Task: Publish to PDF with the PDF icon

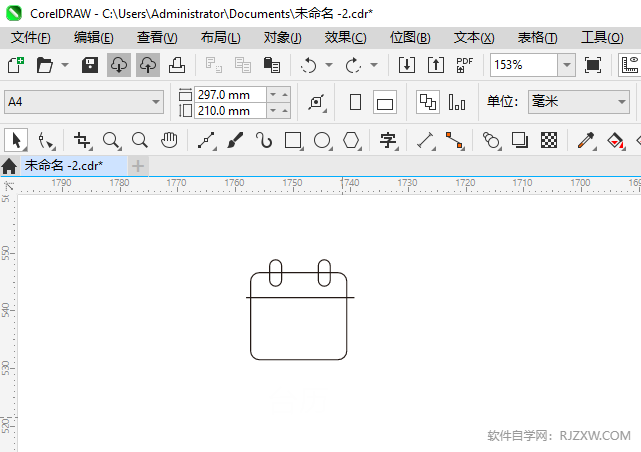Action: [465, 65]
